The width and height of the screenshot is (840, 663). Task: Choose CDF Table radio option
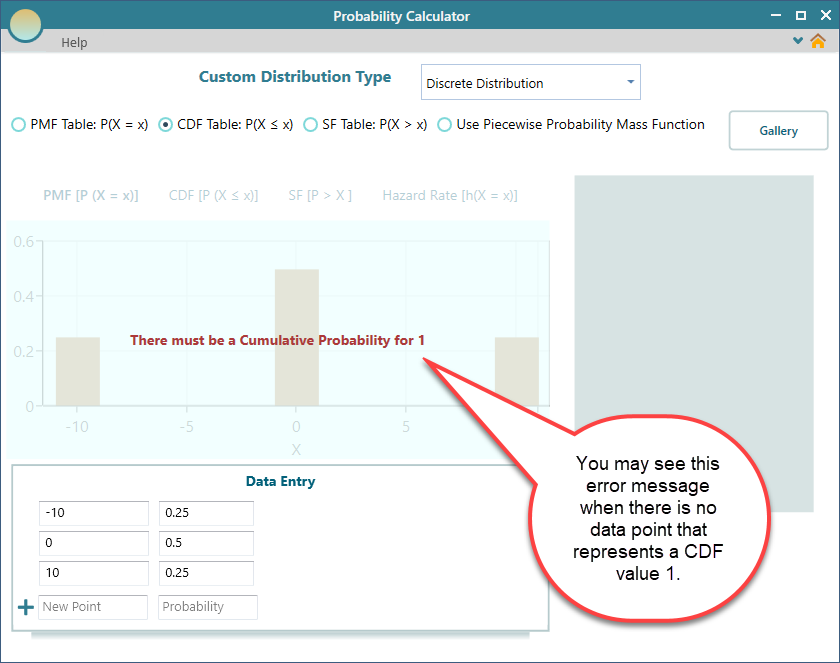166,125
